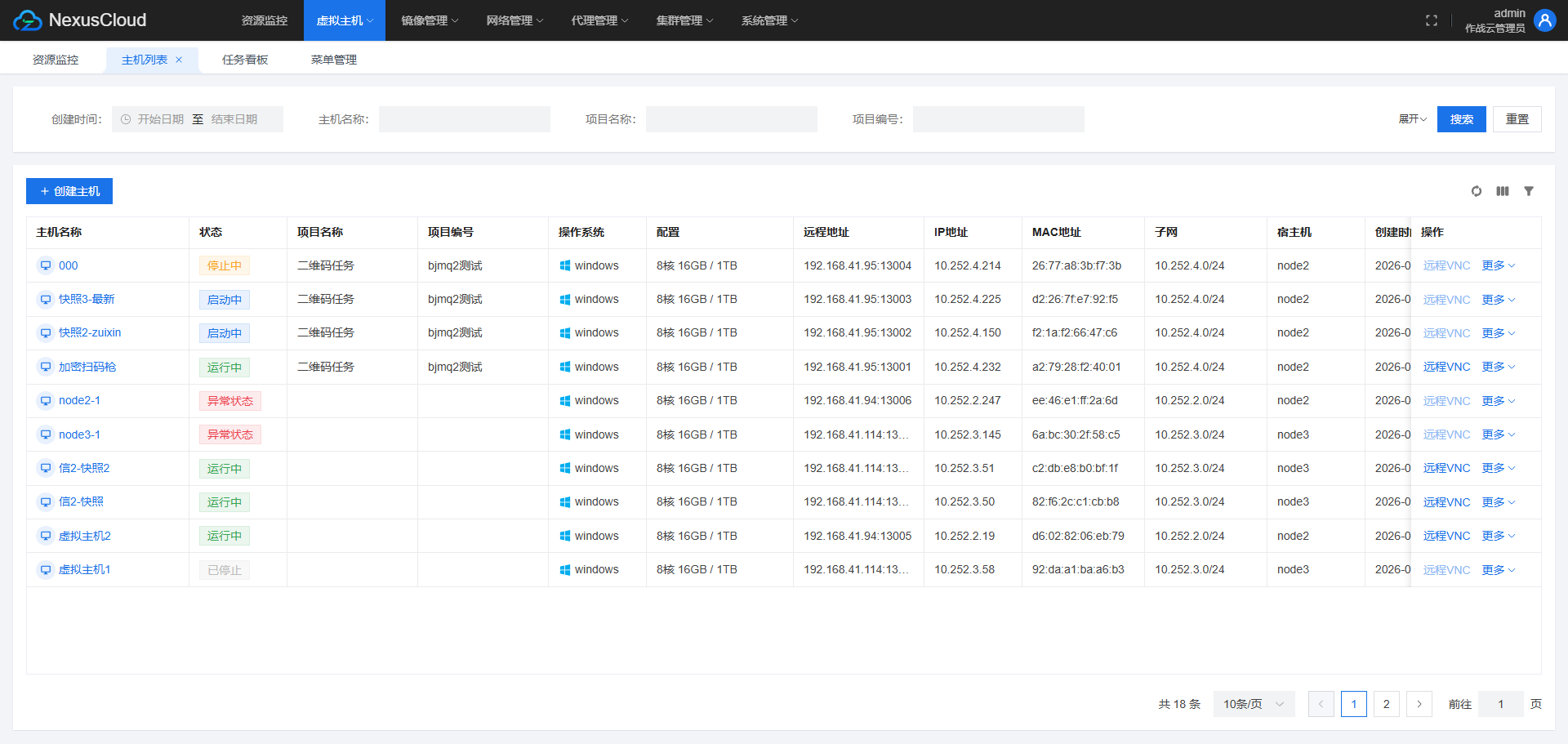This screenshot has height=744, width=1568.
Task: Switch to the 任务看板 tab
Action: click(245, 60)
